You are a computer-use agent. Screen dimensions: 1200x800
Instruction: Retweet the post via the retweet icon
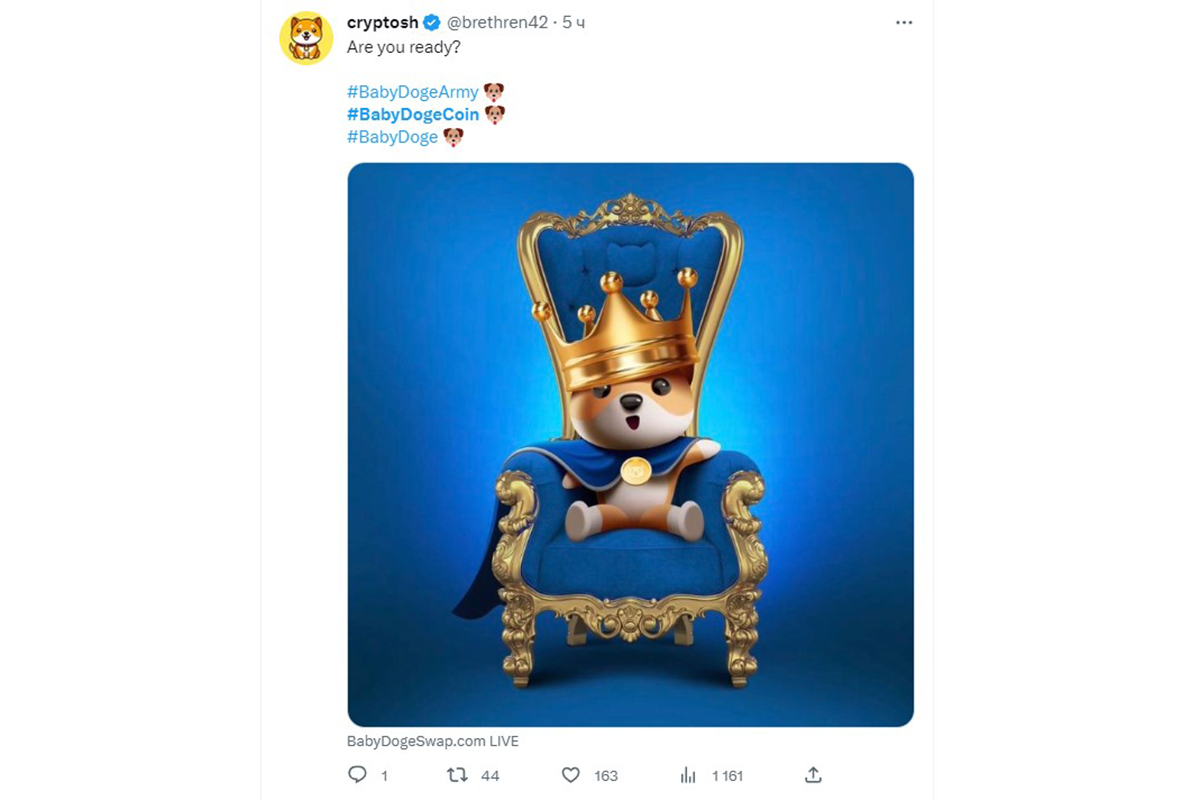(x=458, y=774)
